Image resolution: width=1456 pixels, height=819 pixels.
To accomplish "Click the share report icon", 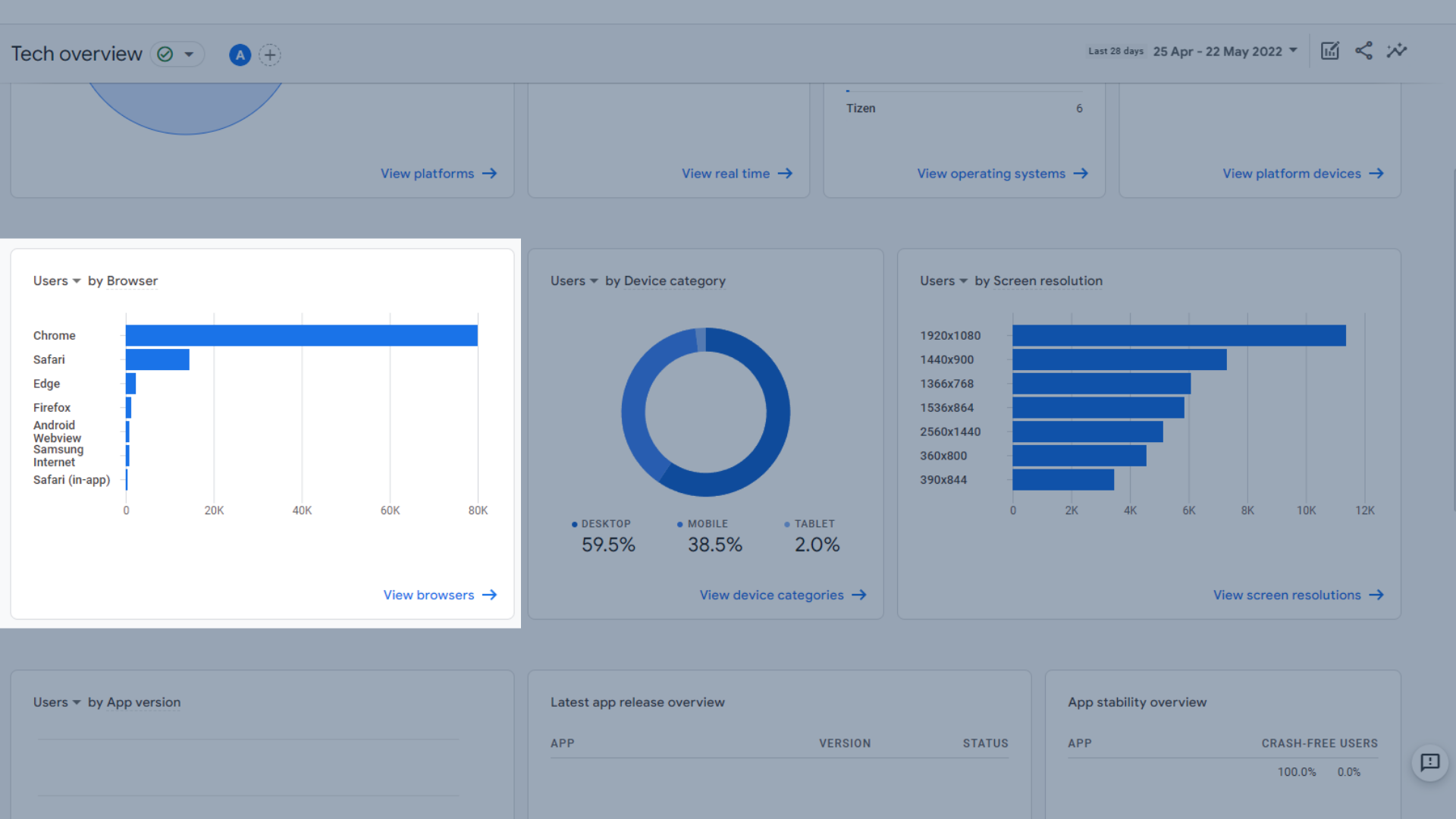I will tap(1363, 51).
